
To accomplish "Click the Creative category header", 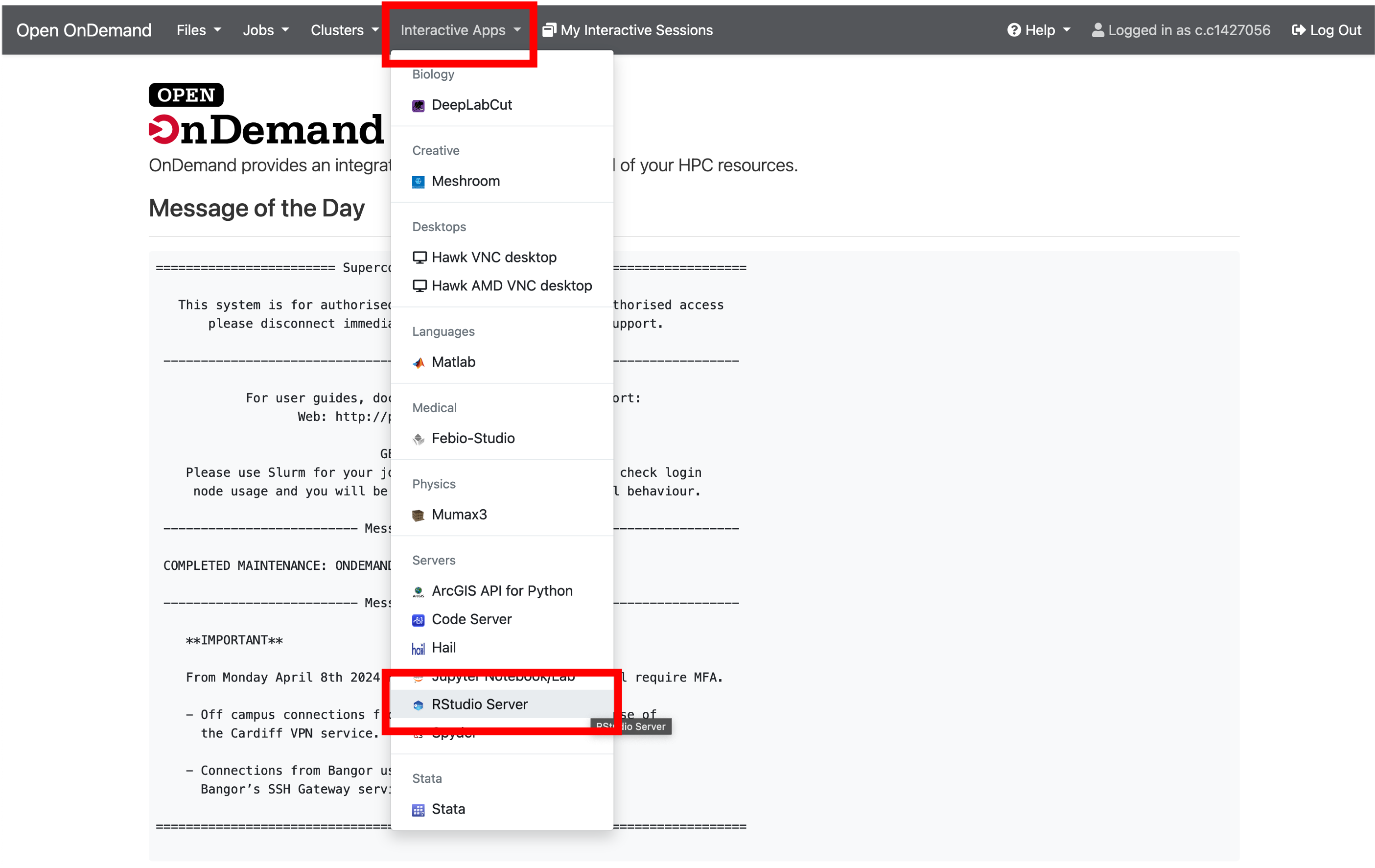I will coord(436,151).
